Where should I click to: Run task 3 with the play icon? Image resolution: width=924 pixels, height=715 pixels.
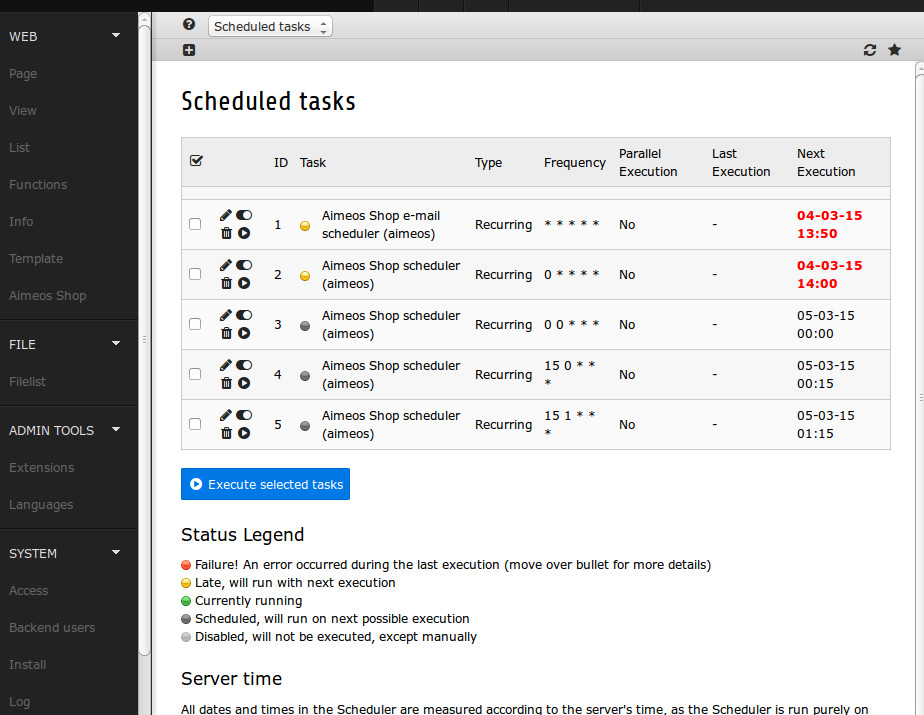[x=244, y=334]
